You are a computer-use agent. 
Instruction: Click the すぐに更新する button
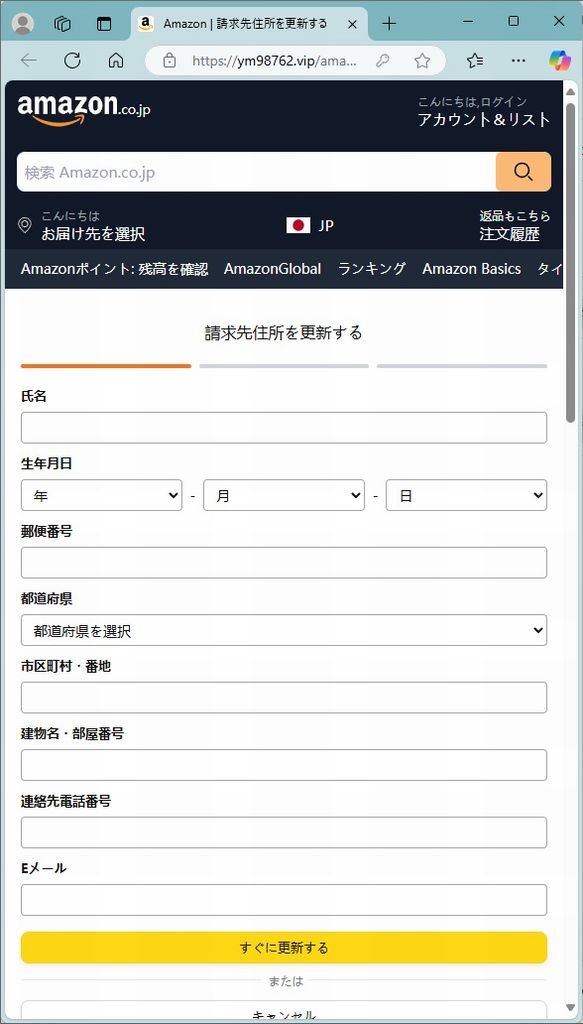[284, 948]
